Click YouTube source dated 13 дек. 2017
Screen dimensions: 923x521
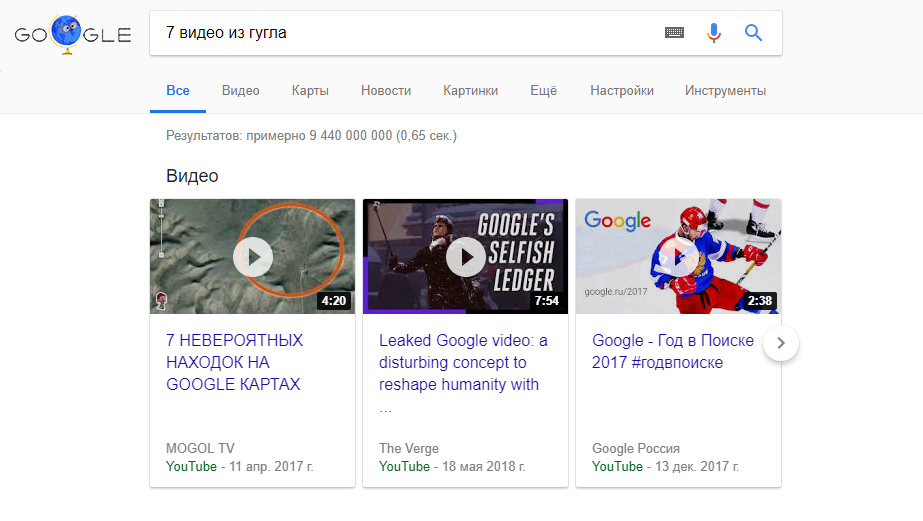617,466
